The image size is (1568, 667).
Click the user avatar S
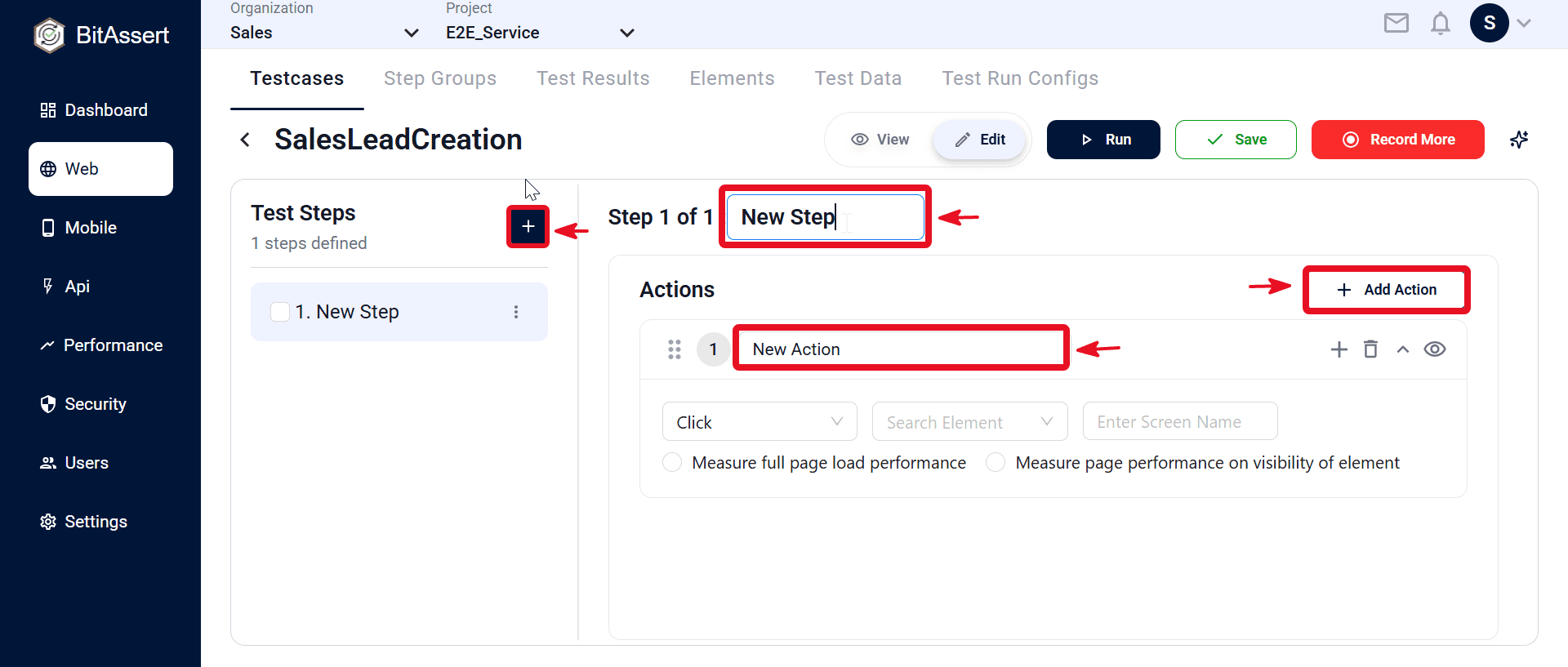click(1490, 23)
